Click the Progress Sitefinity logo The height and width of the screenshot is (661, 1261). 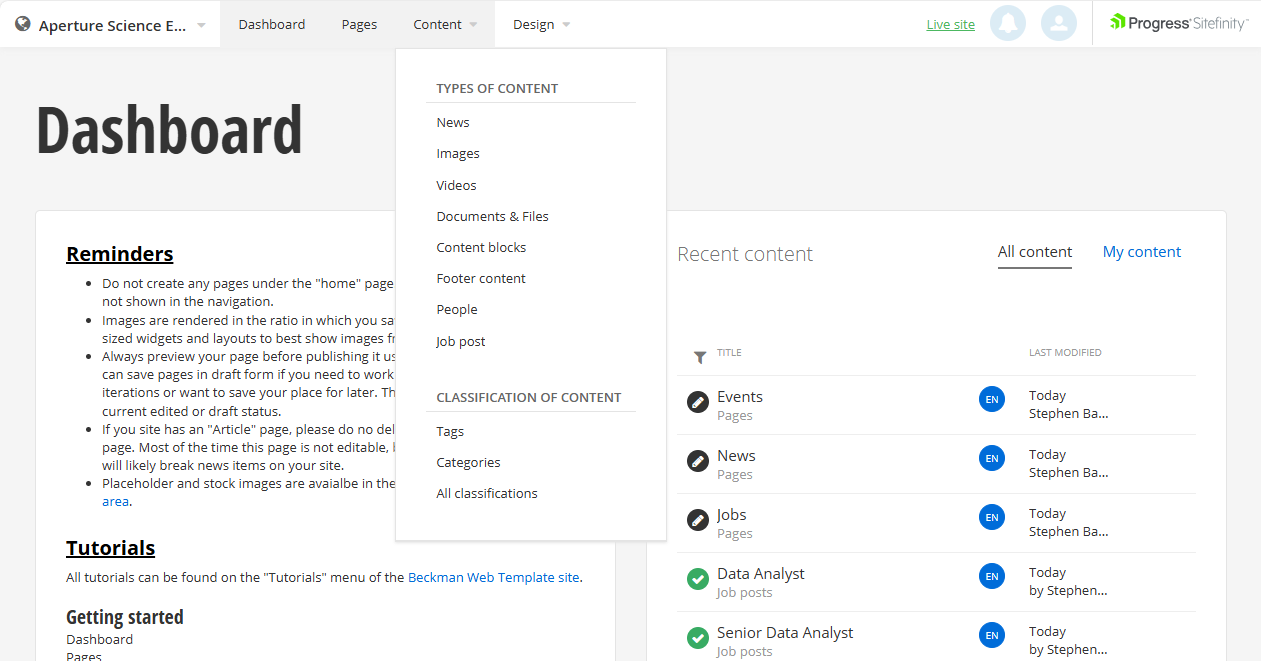pos(1179,21)
